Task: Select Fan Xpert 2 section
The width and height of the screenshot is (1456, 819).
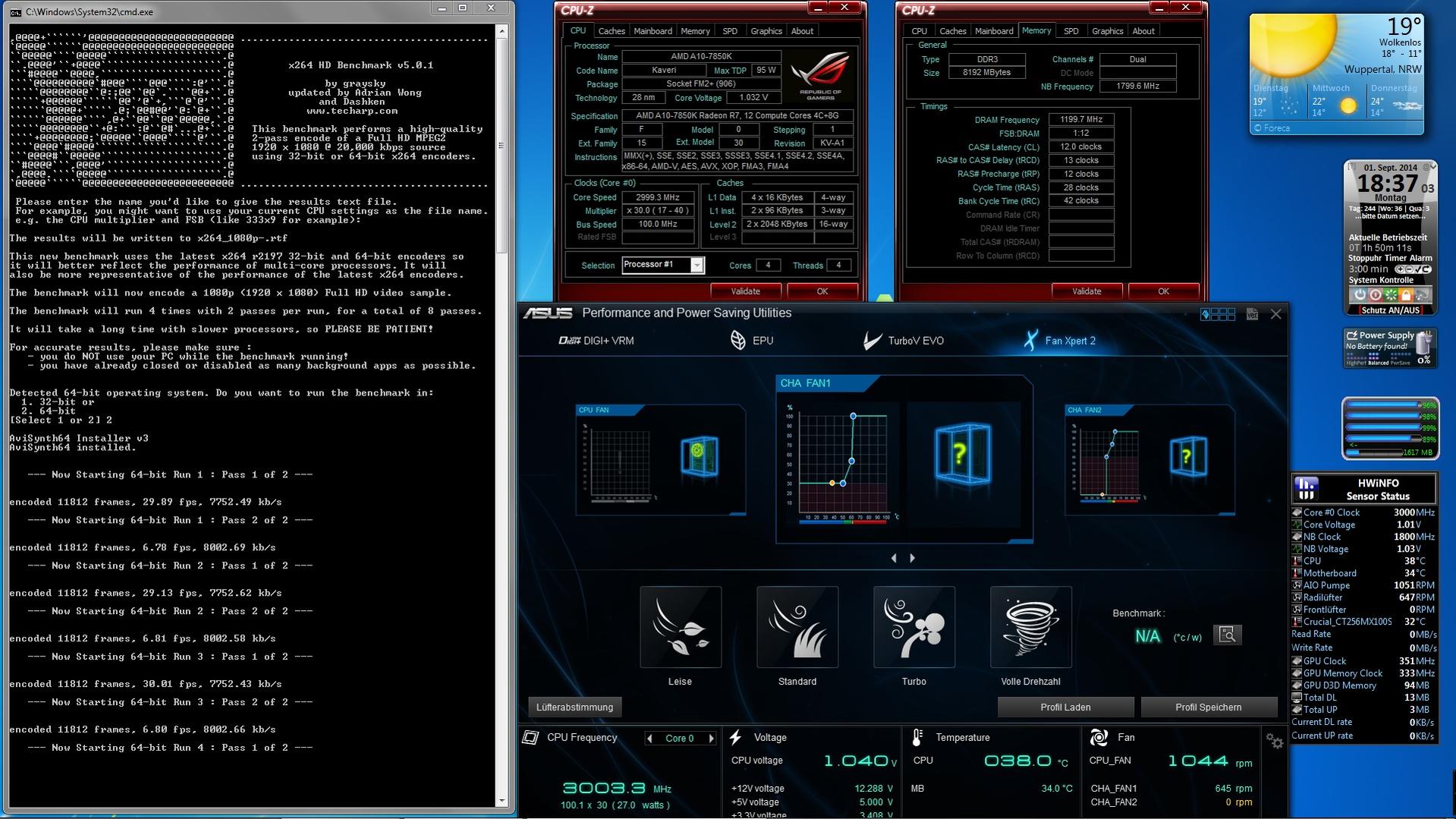Action: (x=1059, y=341)
